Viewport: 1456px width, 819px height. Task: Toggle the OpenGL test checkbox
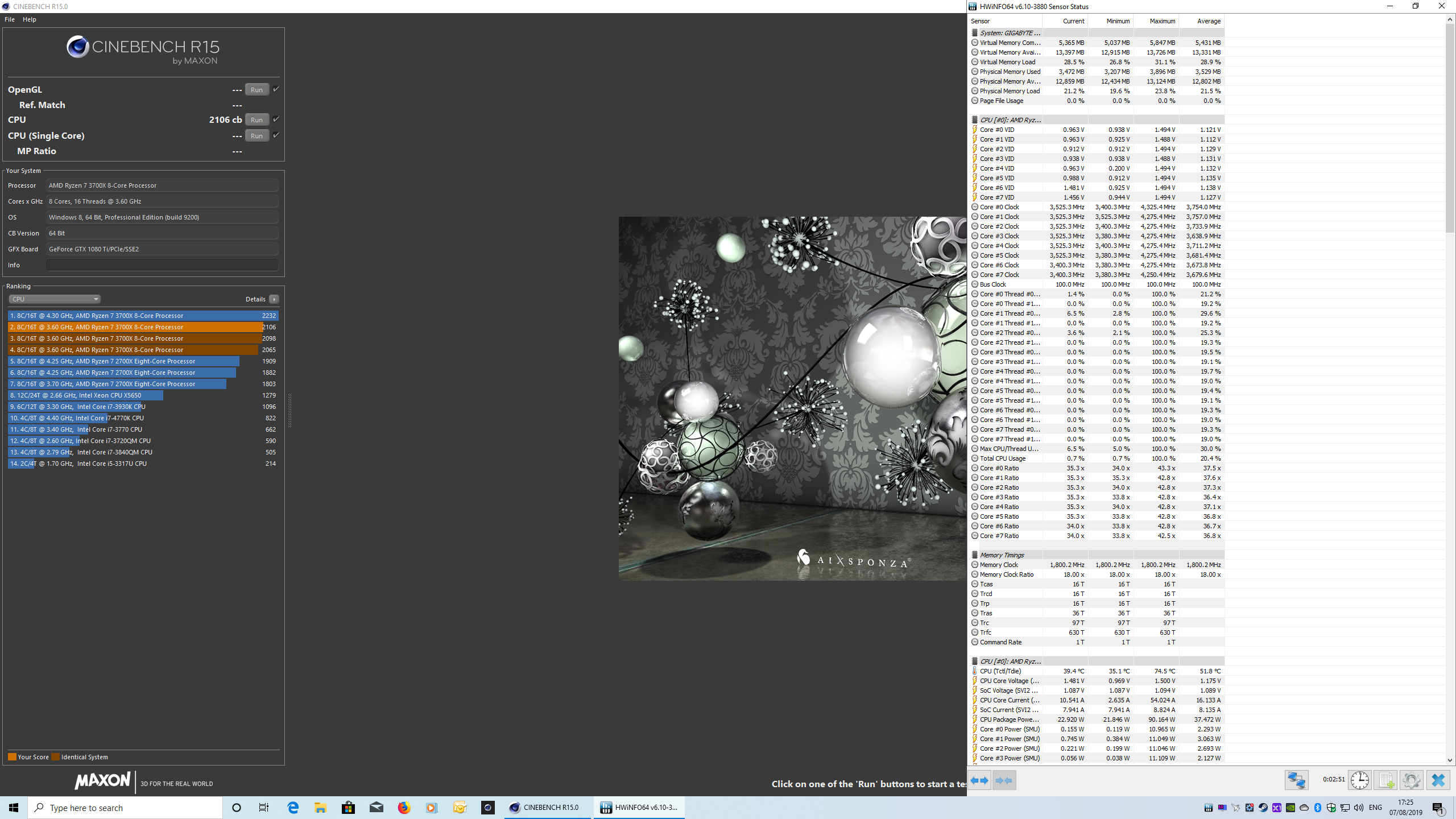click(276, 89)
